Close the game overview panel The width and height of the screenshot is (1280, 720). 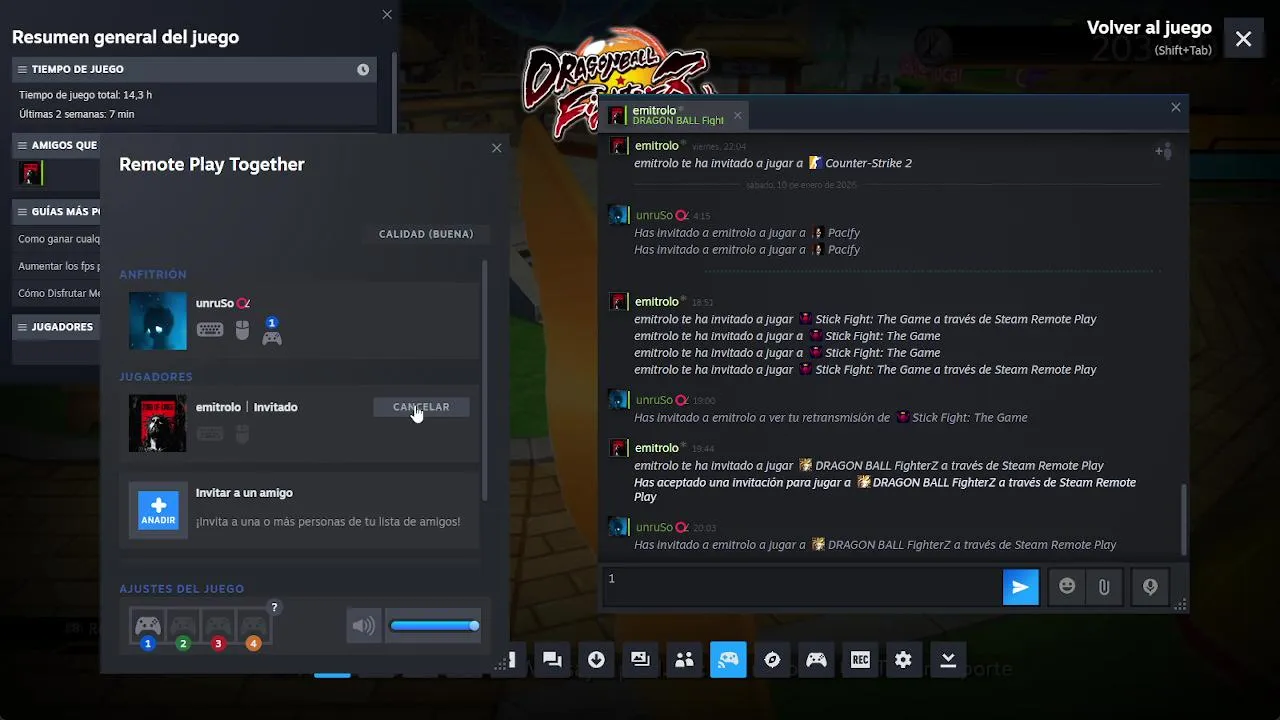pos(387,14)
